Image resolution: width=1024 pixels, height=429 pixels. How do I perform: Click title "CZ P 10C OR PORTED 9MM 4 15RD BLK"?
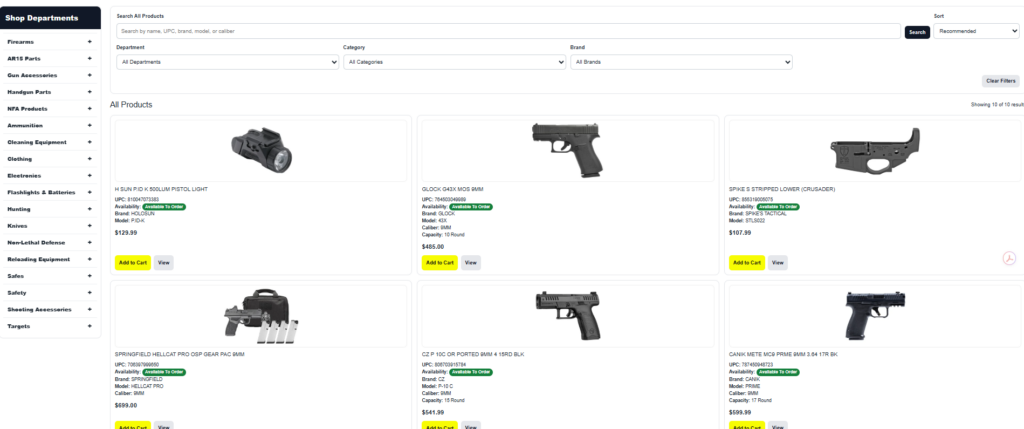pos(473,355)
